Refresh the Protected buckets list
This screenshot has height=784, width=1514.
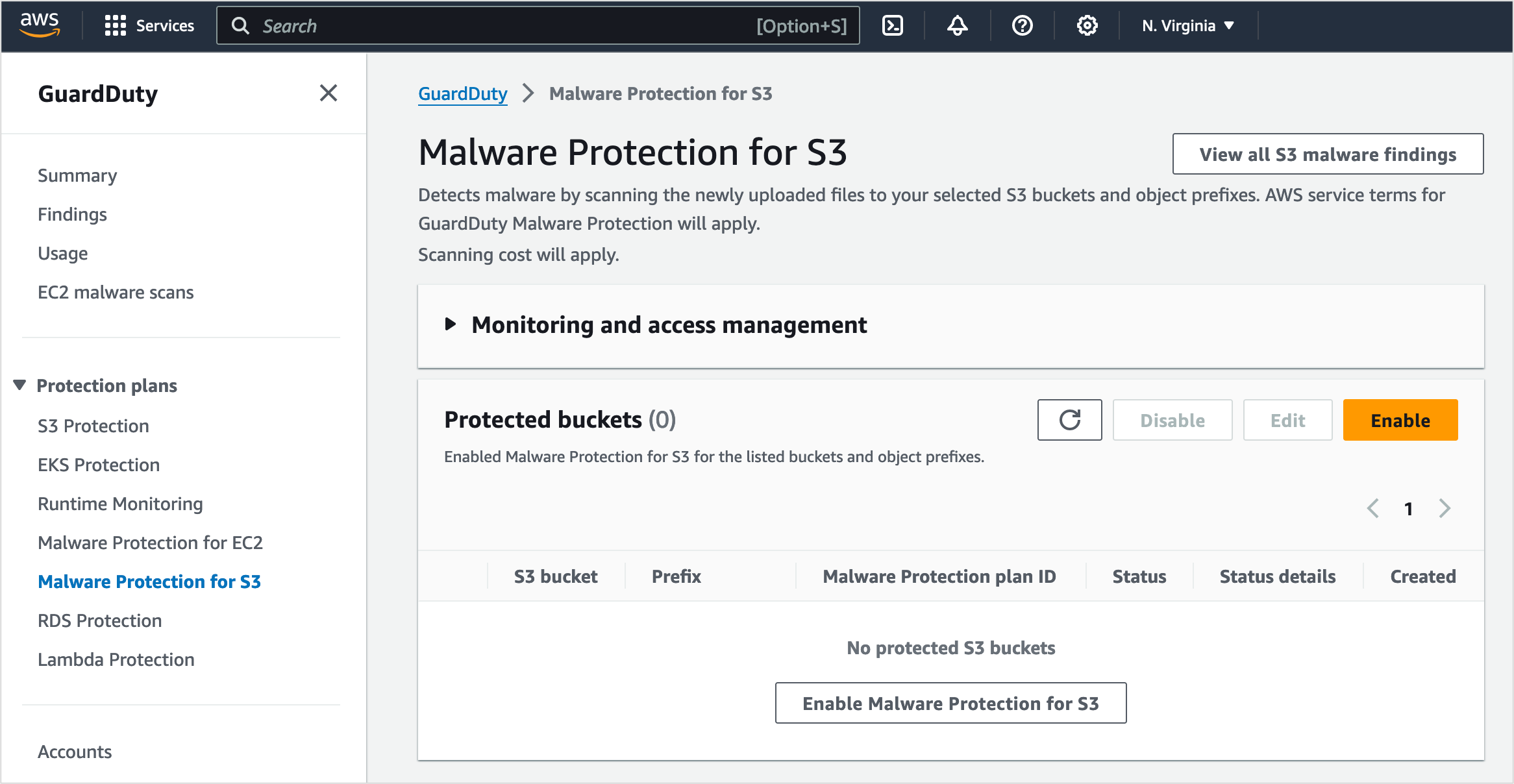(1069, 420)
